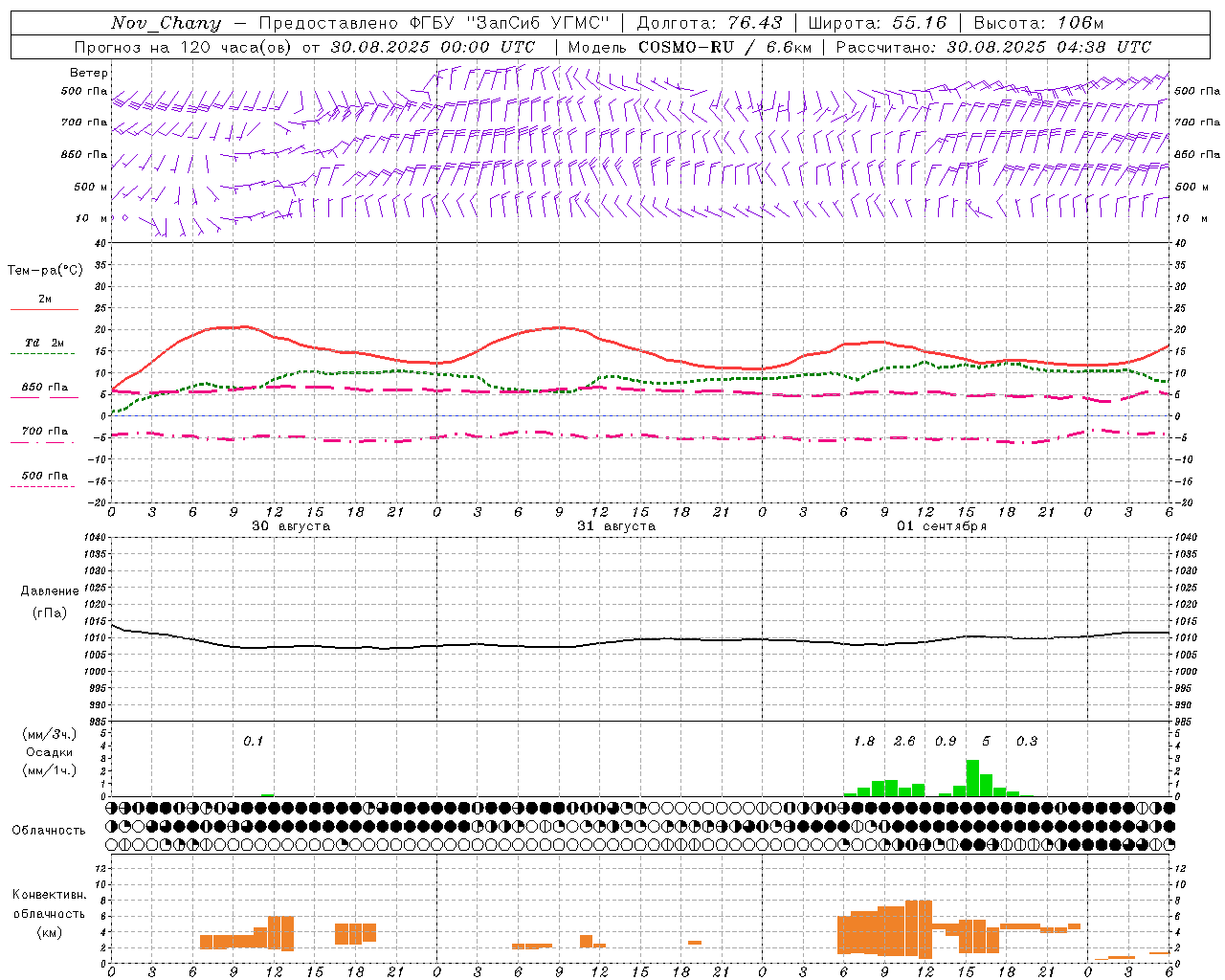Screen dimensions: 1225x980
Task: Click the dashed line sample under 'Td 2м' legend
Action: click(43, 354)
